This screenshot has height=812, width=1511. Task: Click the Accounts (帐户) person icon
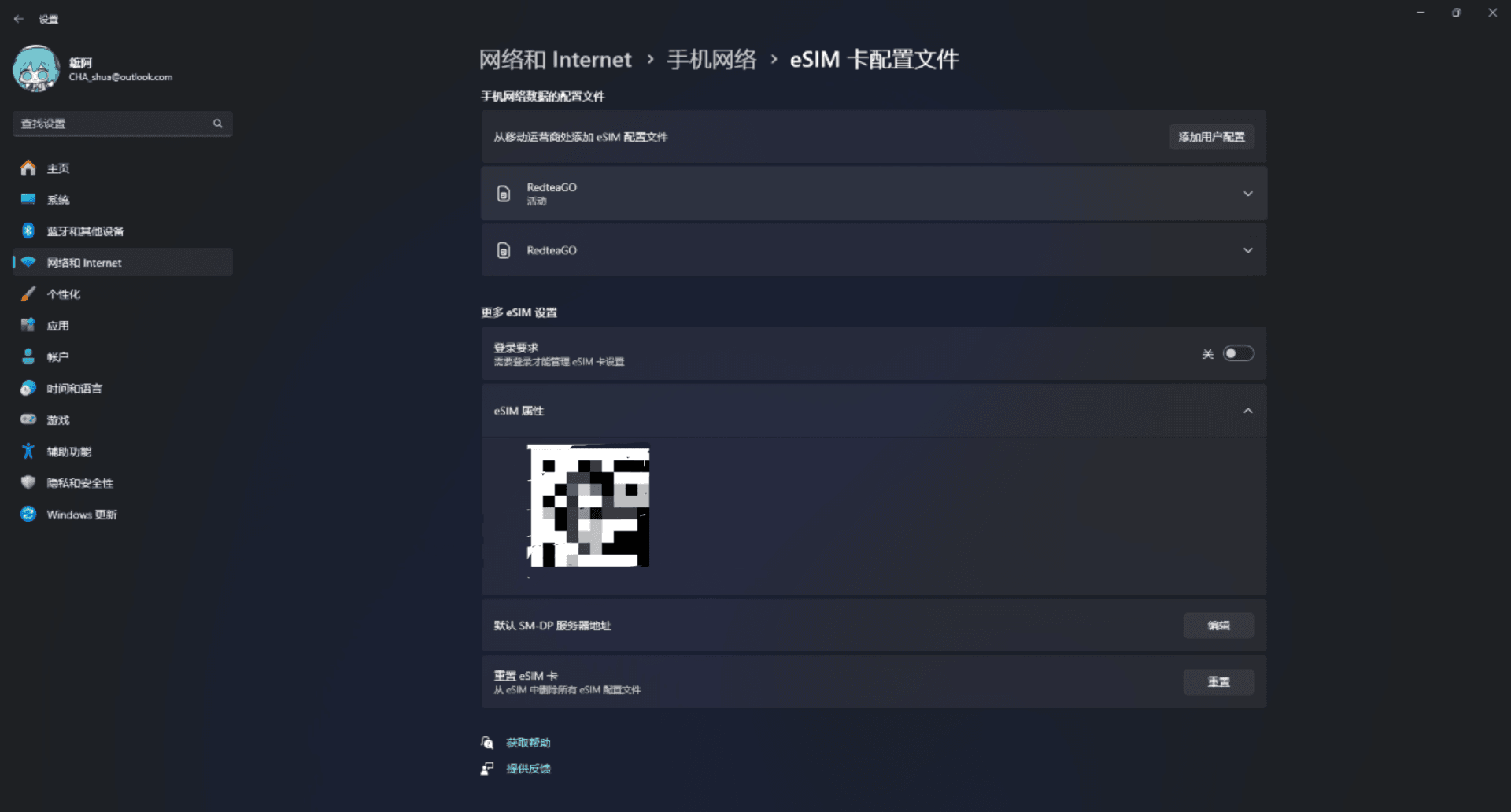pos(28,356)
